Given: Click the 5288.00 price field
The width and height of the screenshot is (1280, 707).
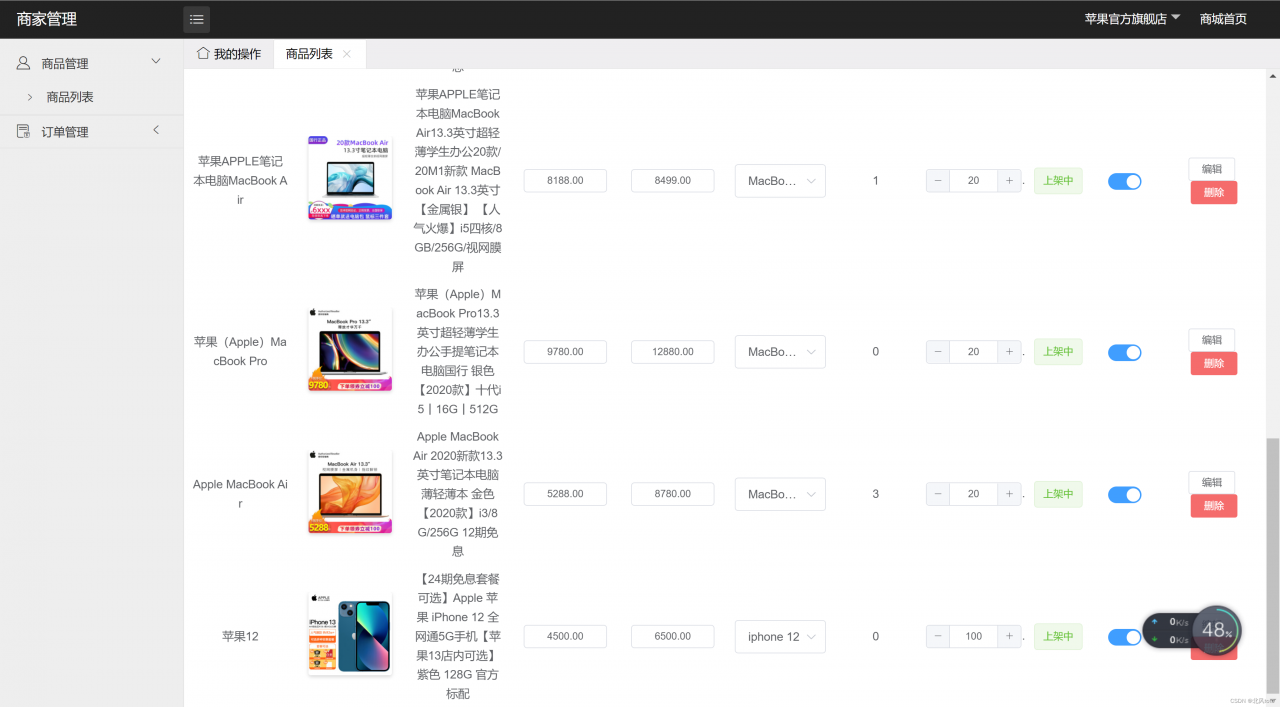Looking at the screenshot, I should pyautogui.click(x=565, y=494).
